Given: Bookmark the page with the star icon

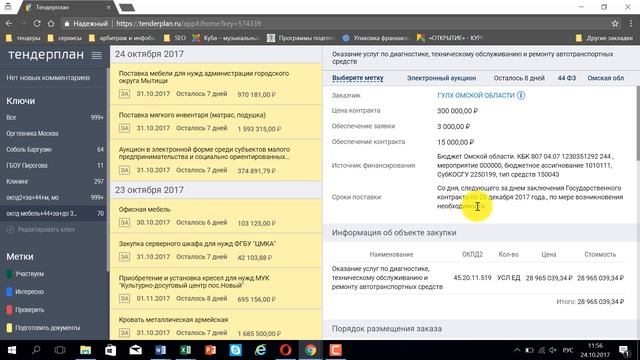Looking at the screenshot, I should click(615, 24).
